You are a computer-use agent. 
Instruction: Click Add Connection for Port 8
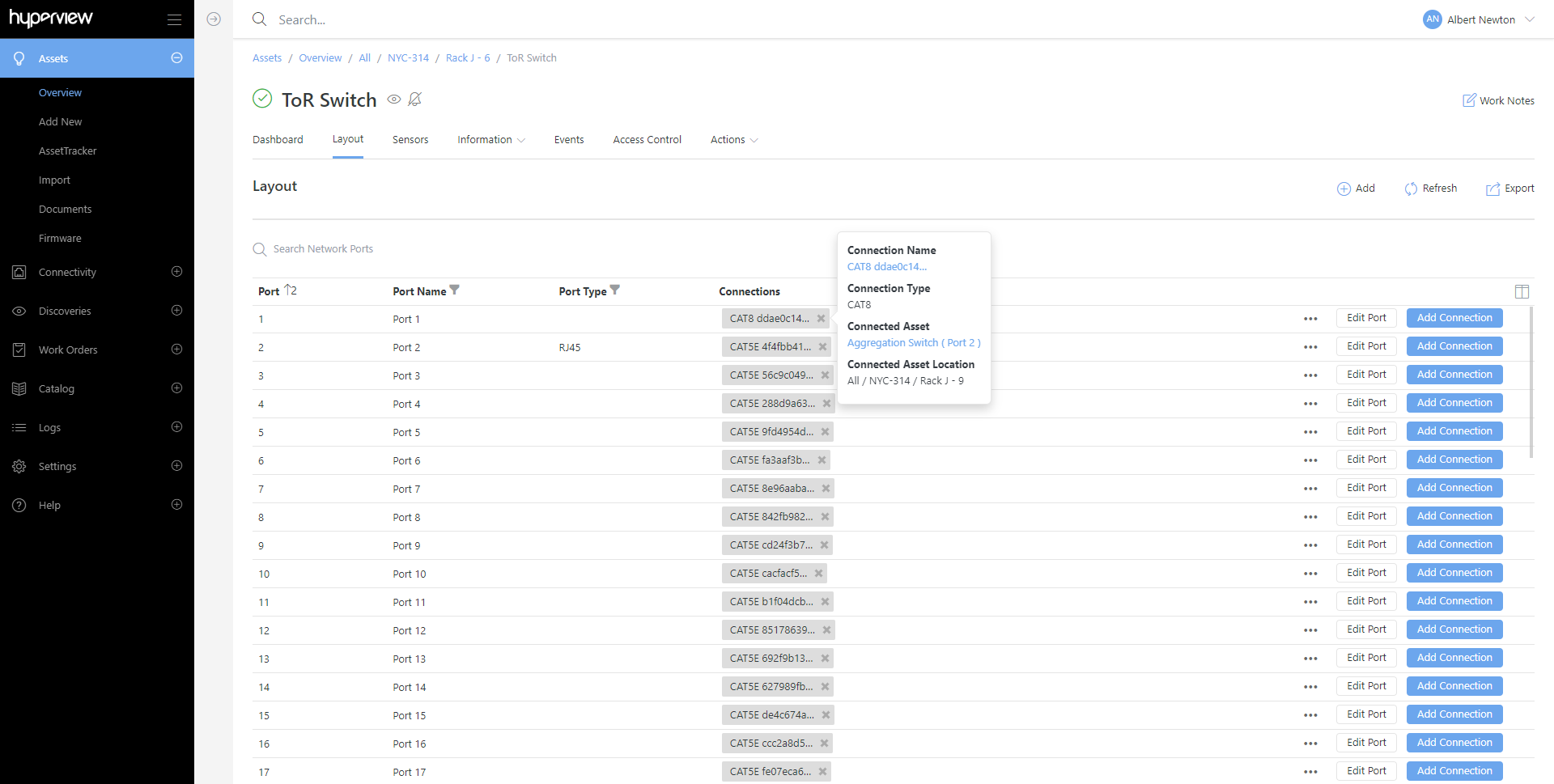point(1454,516)
